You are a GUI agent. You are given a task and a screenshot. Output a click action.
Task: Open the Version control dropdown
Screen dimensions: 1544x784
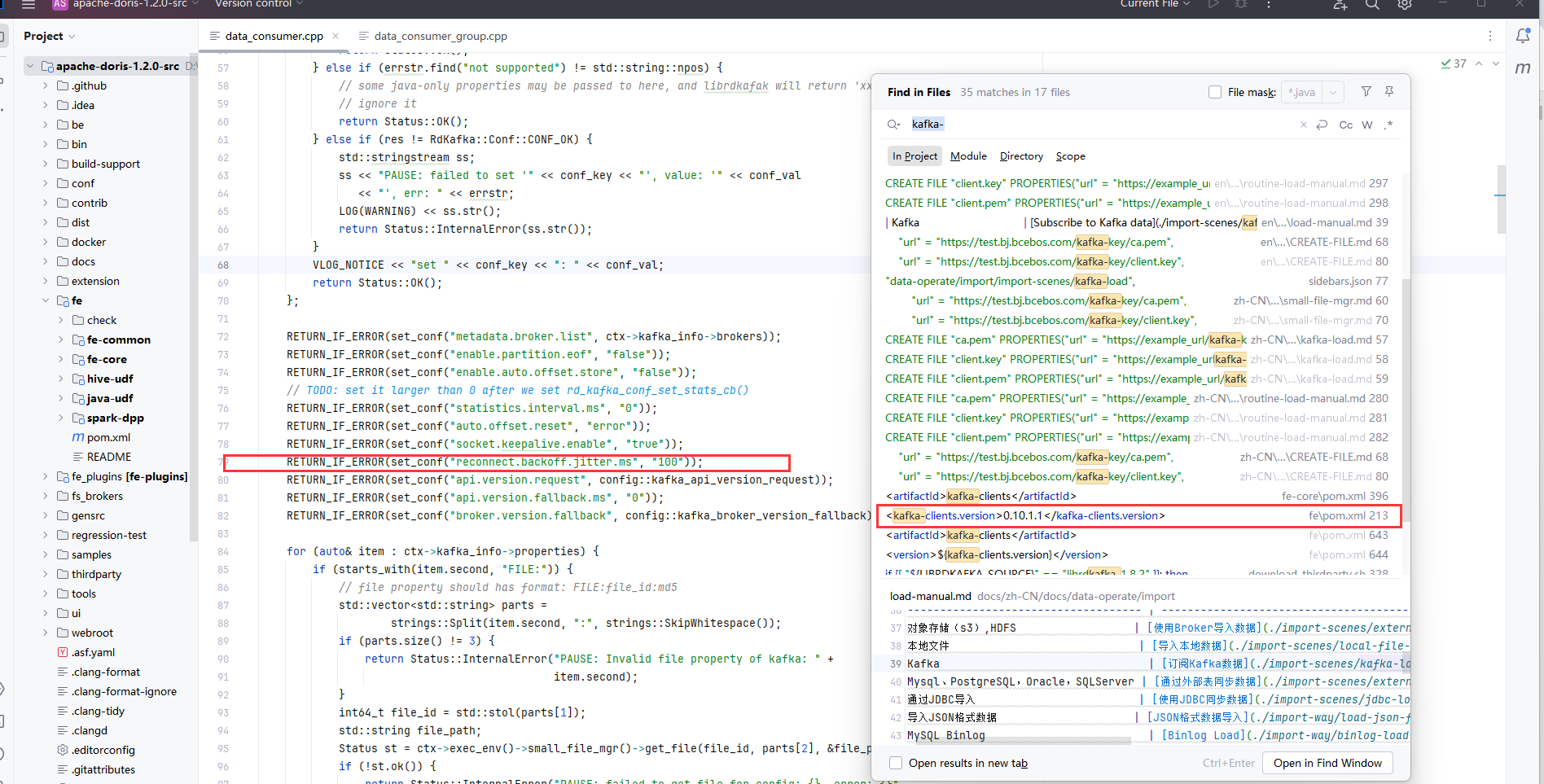258,4
